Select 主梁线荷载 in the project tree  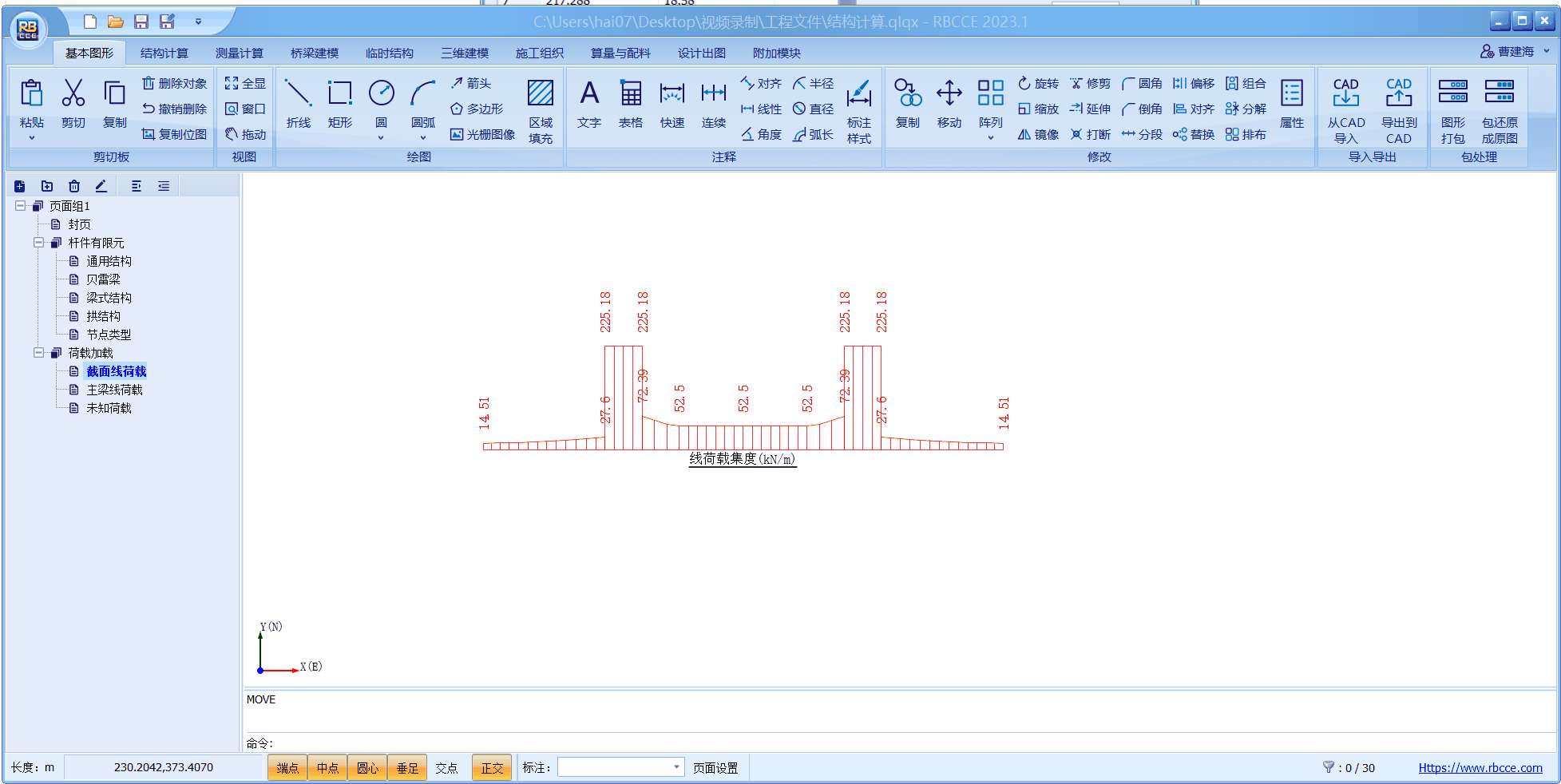[114, 390]
